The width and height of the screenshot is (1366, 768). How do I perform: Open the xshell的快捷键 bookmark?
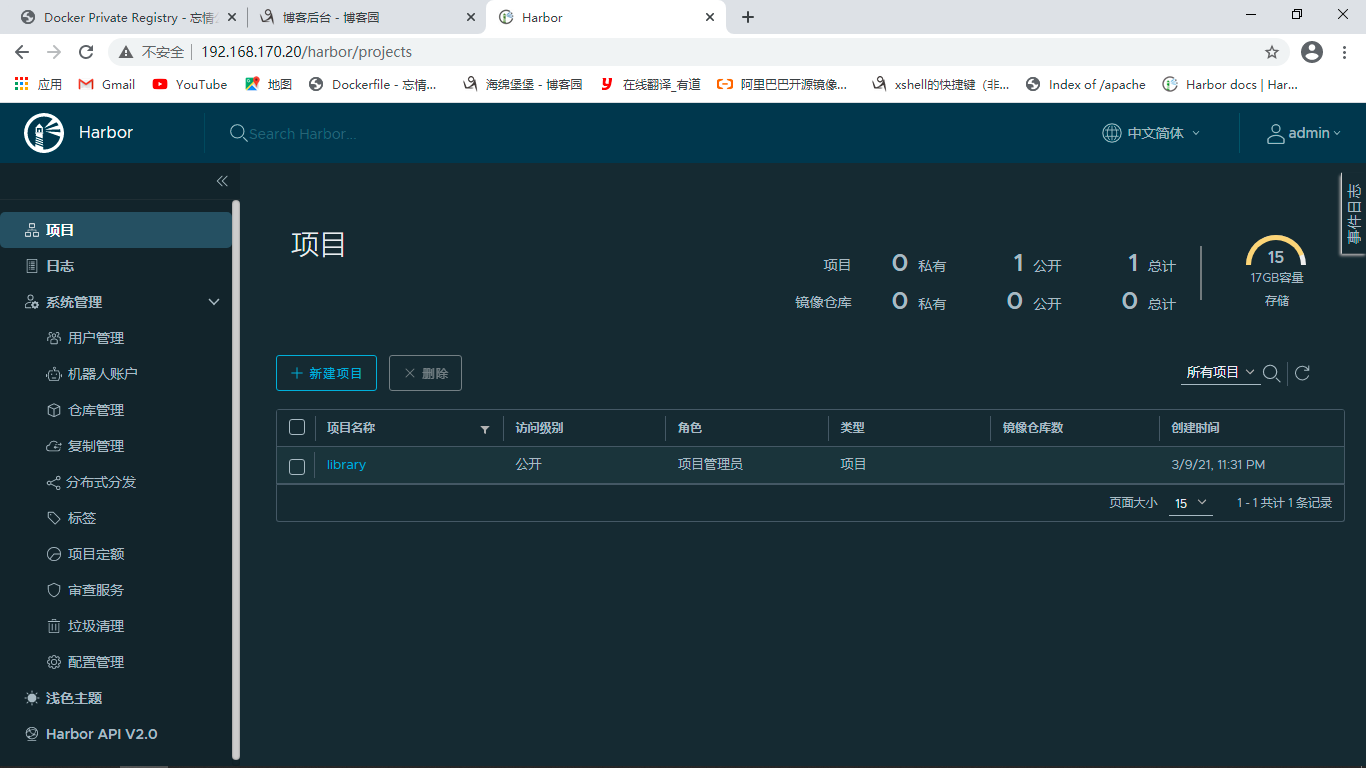coord(941,84)
